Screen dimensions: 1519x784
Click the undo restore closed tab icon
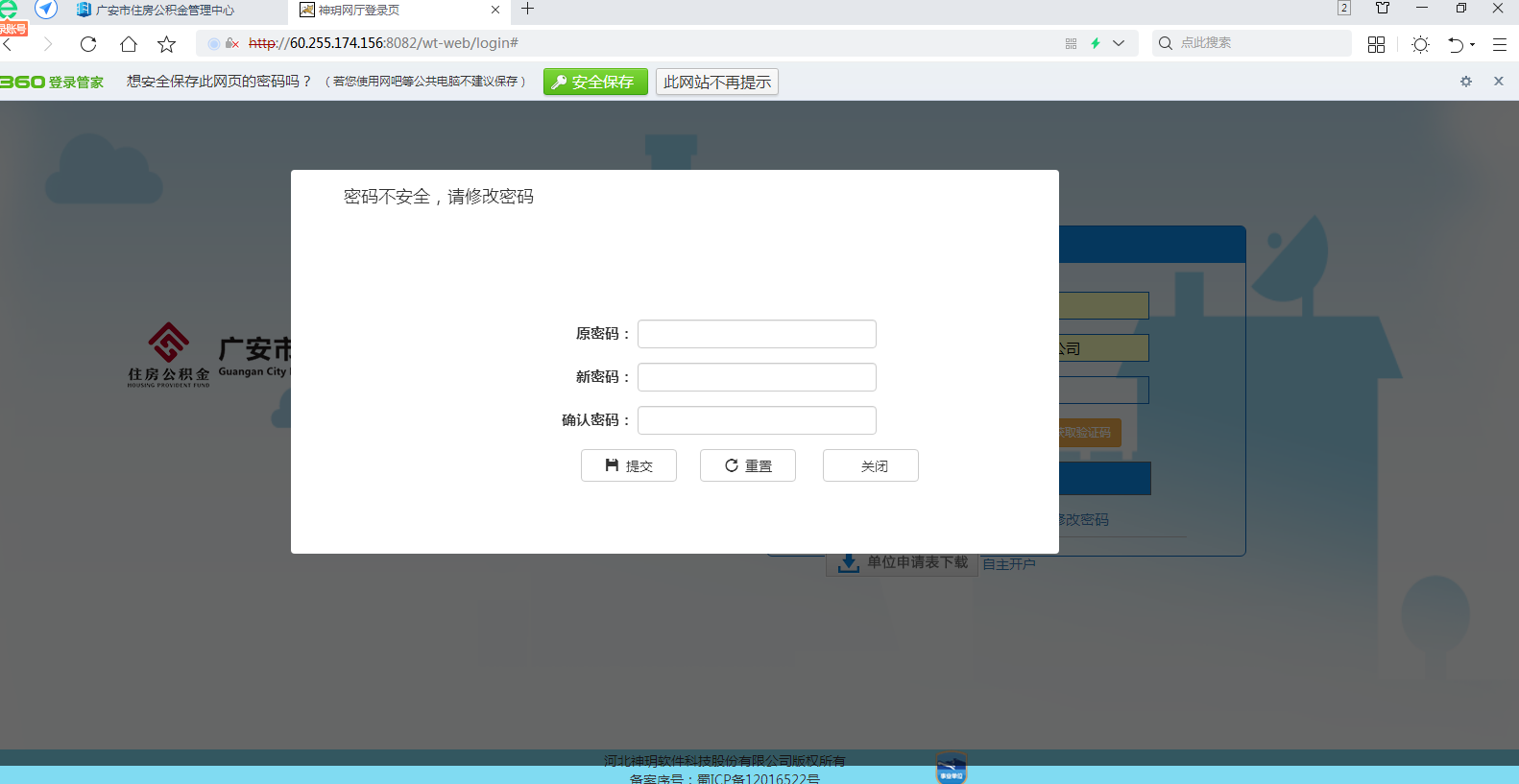tap(1456, 44)
